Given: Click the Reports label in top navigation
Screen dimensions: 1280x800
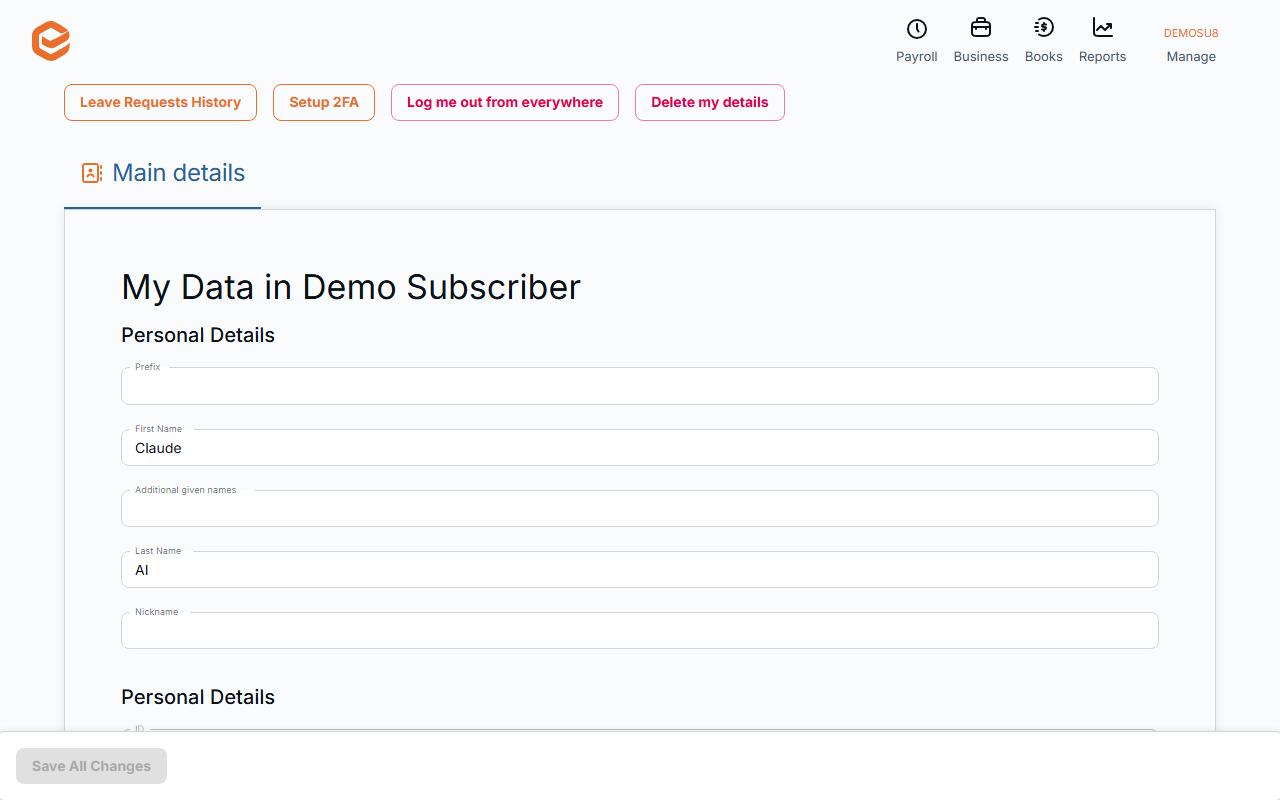Looking at the screenshot, I should tap(1102, 57).
